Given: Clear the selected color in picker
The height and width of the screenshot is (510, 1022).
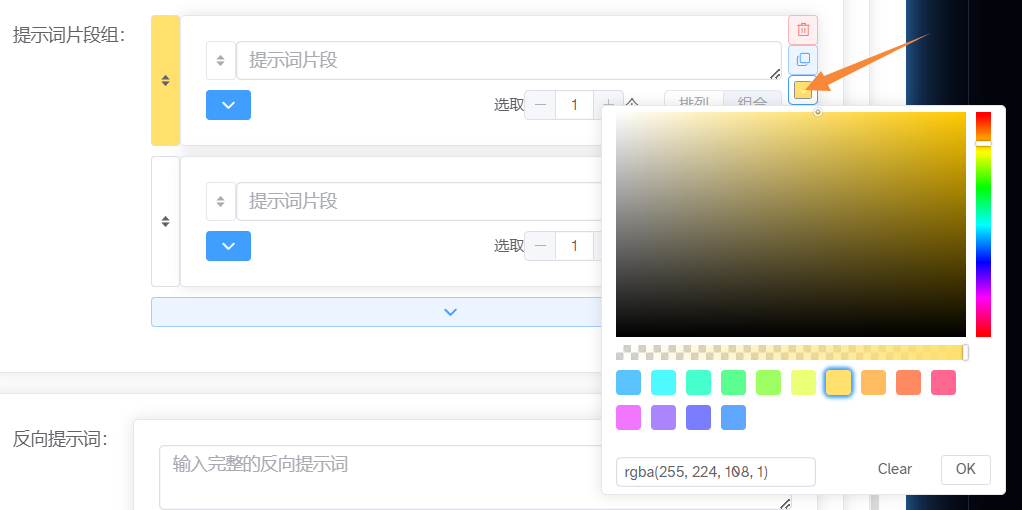Looking at the screenshot, I should (x=894, y=469).
